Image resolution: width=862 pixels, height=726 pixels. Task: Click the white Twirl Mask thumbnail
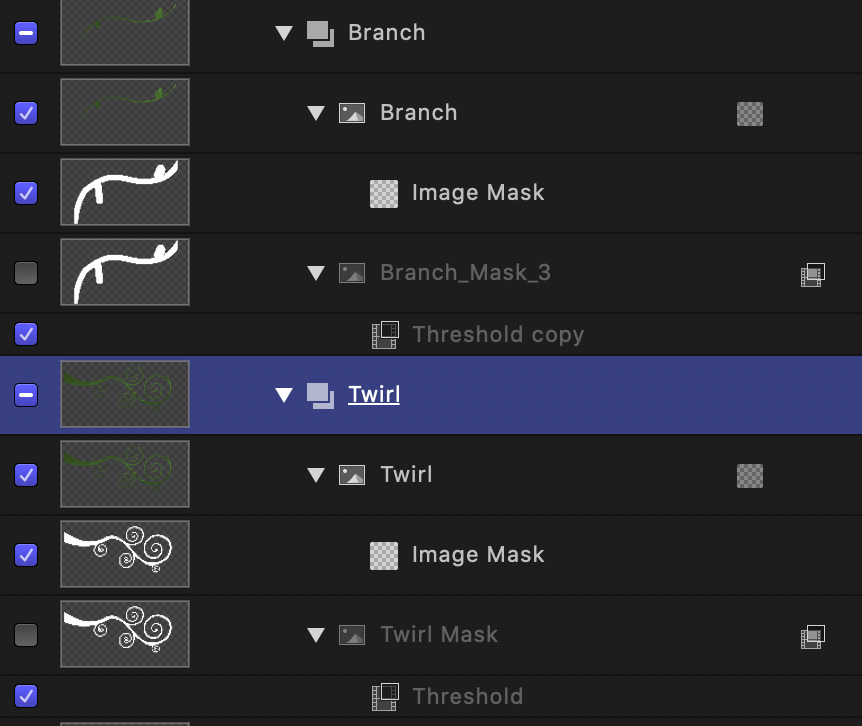click(125, 634)
